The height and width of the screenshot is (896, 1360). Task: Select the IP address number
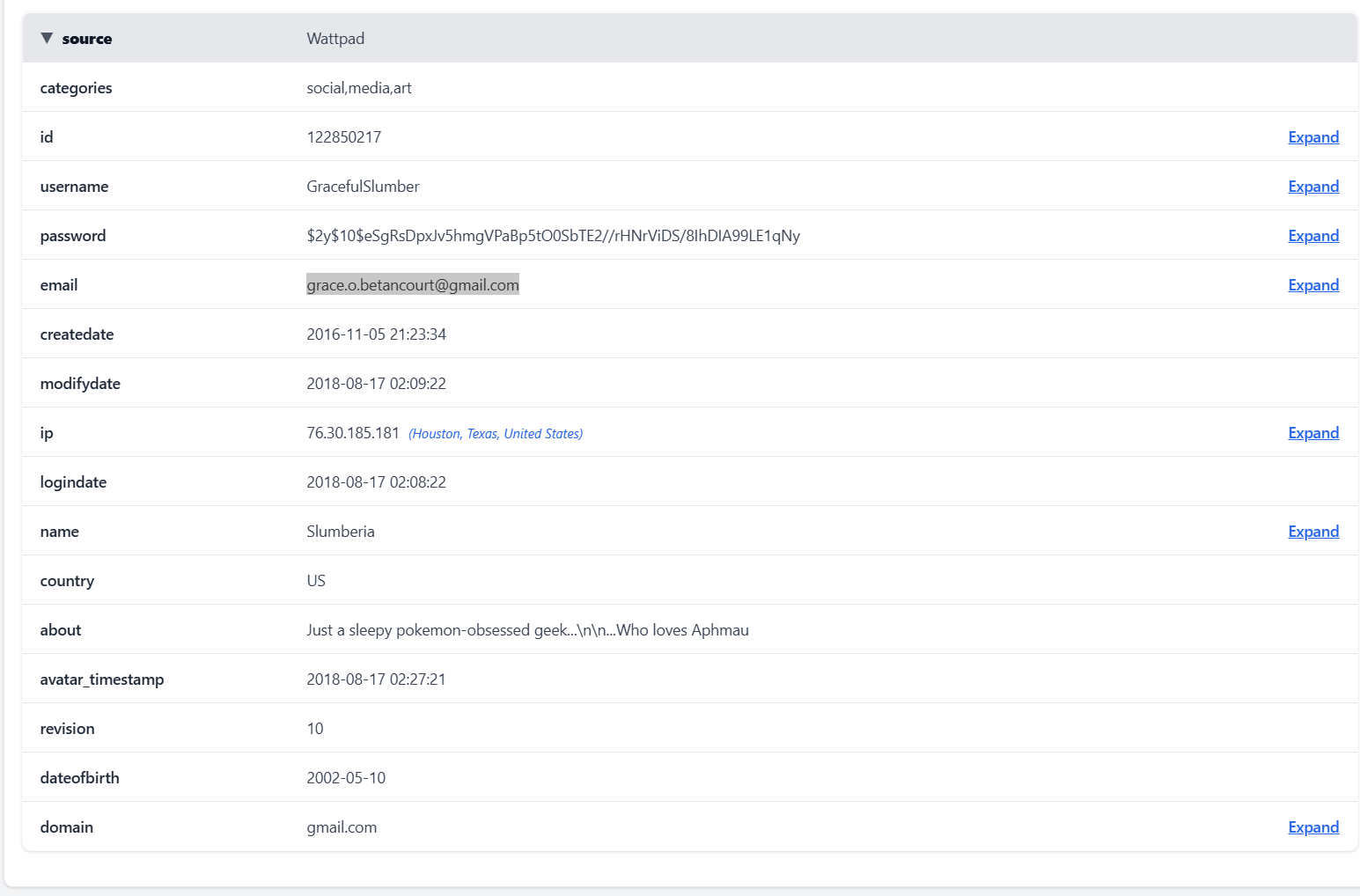click(x=353, y=433)
